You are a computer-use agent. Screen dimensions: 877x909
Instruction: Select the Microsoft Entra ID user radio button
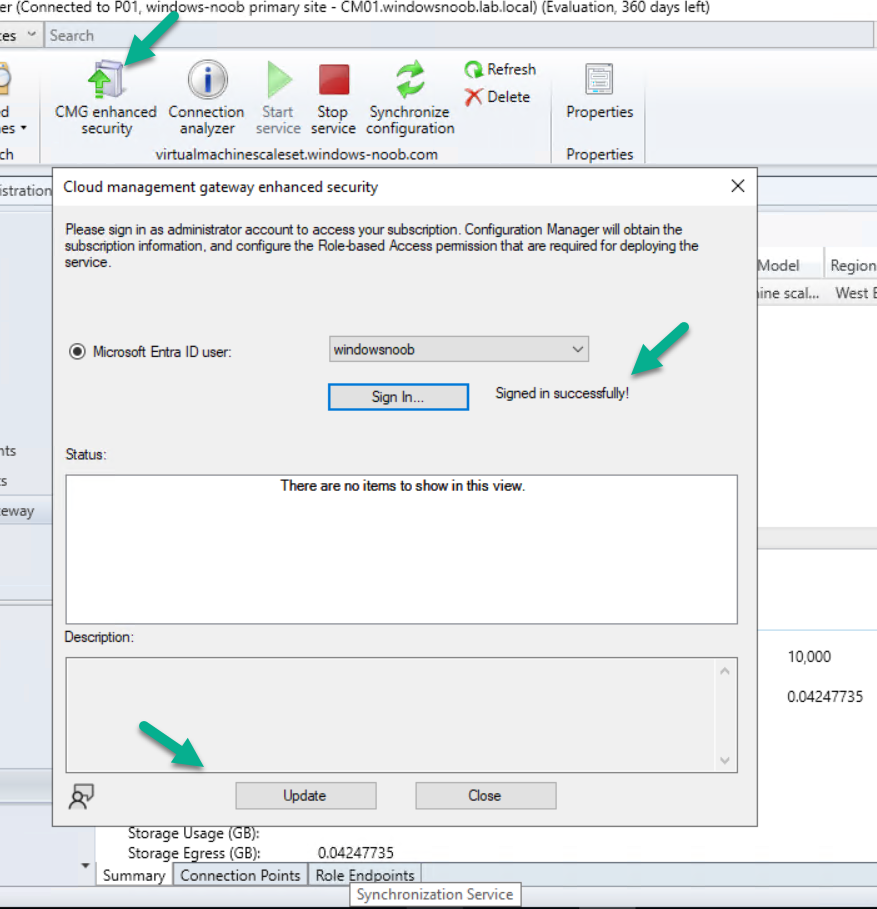pyautogui.click(x=77, y=351)
